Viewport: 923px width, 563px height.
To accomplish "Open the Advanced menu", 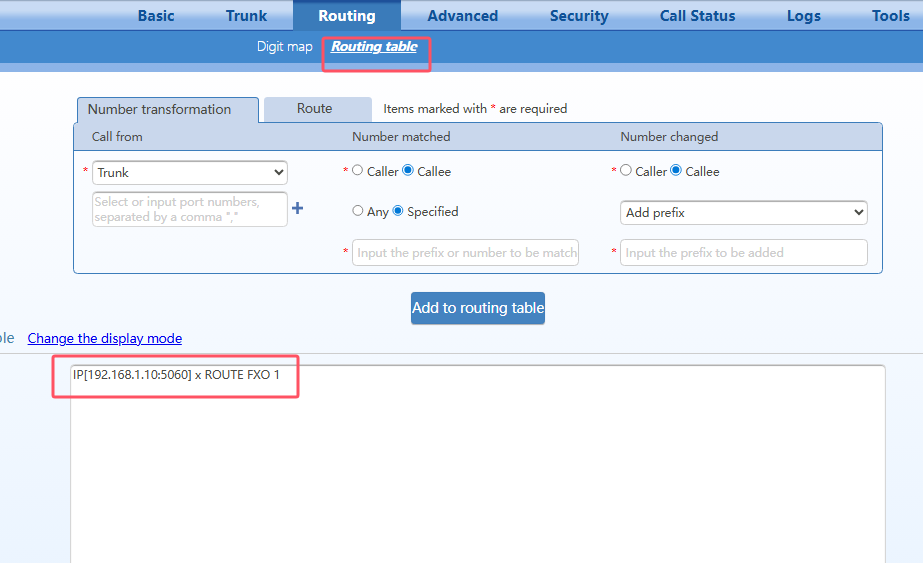I will (x=462, y=16).
